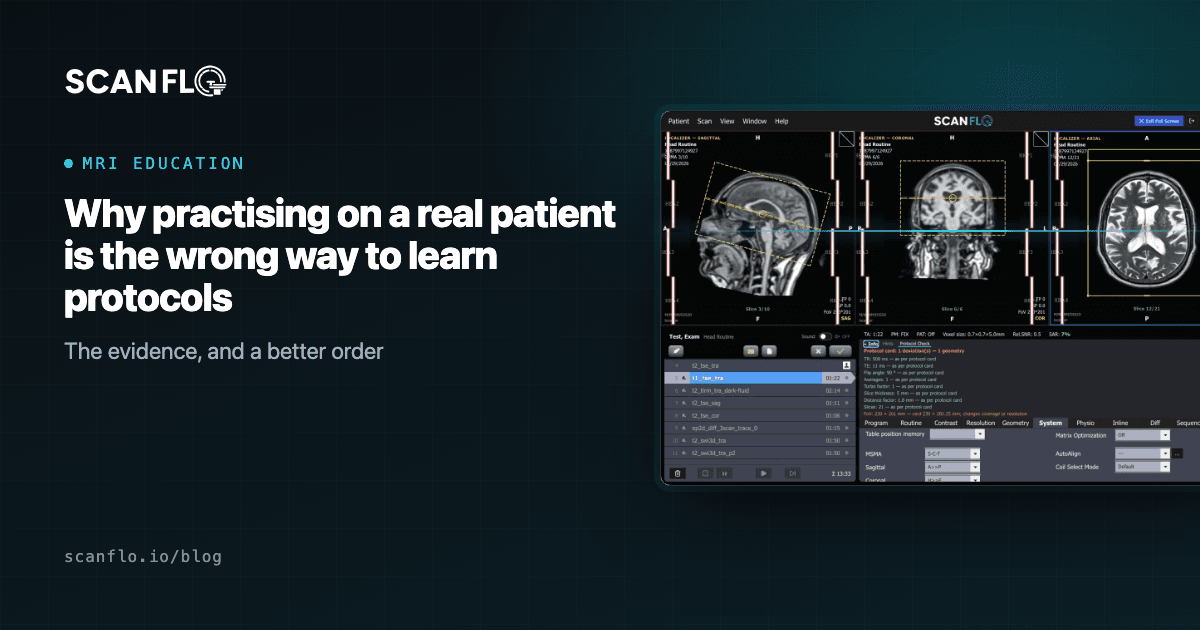Open the Table position memory dropdown

pyautogui.click(x=957, y=435)
